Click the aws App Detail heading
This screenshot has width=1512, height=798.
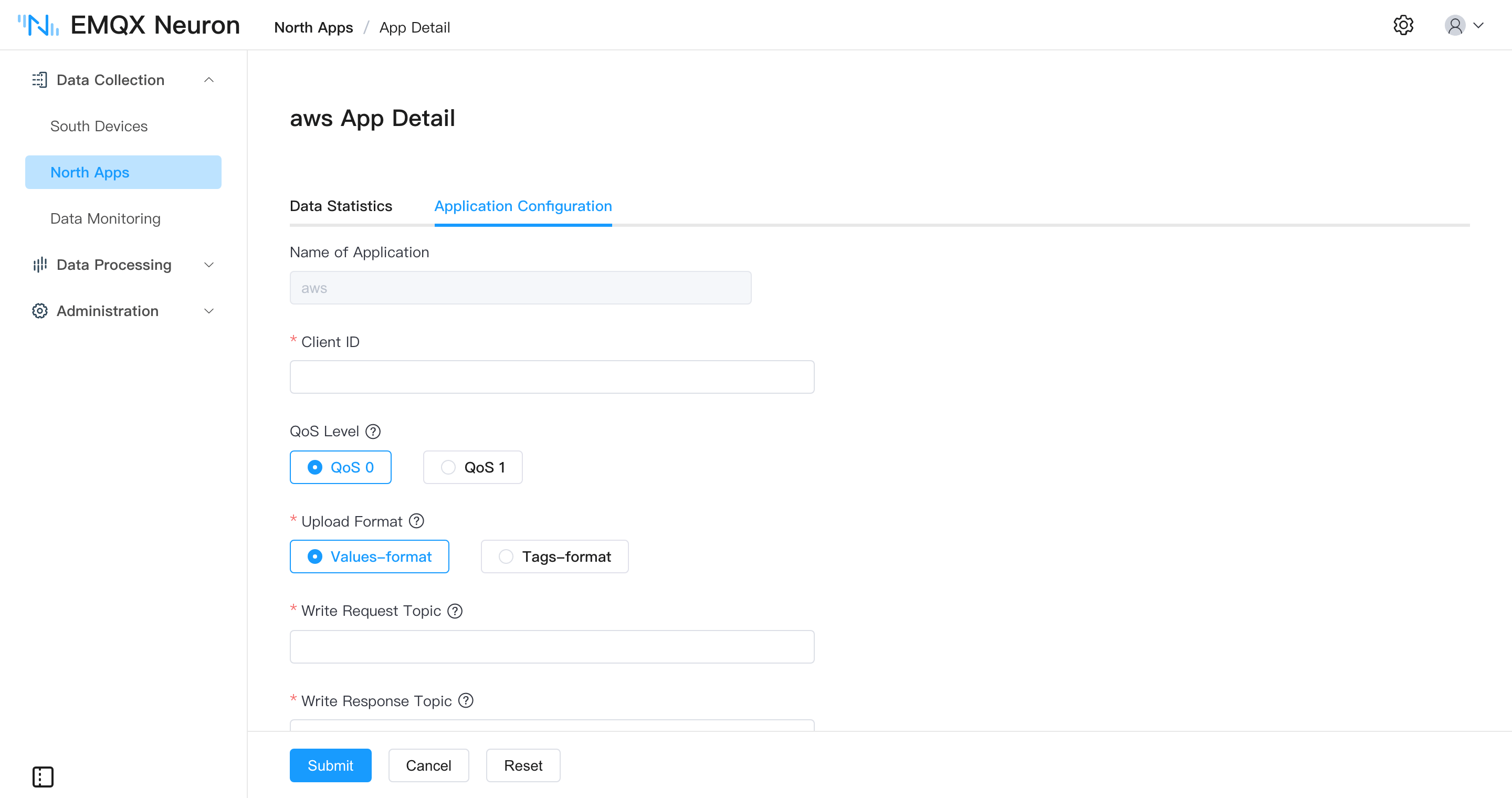click(x=372, y=119)
